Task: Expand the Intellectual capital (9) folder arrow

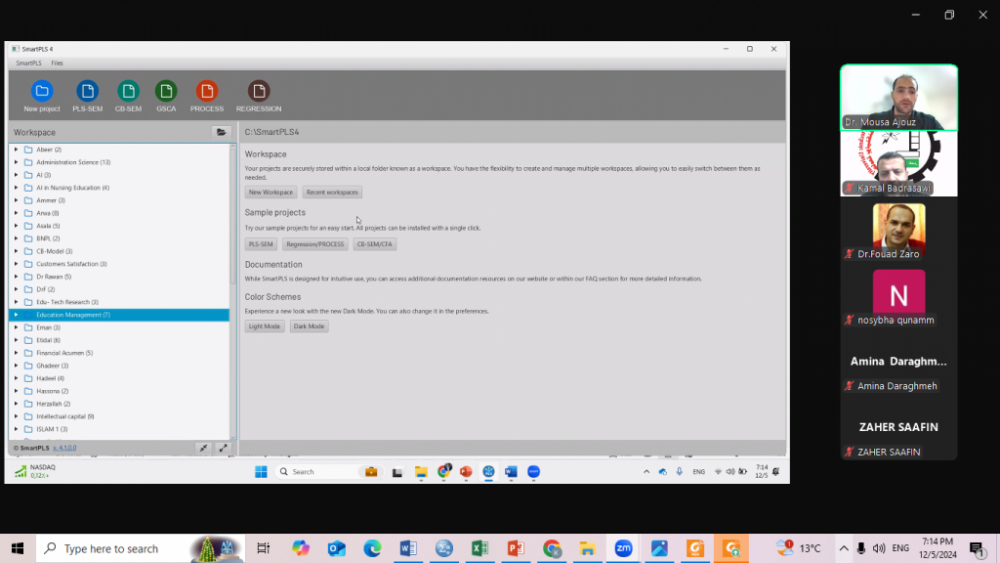Action: coord(16,416)
